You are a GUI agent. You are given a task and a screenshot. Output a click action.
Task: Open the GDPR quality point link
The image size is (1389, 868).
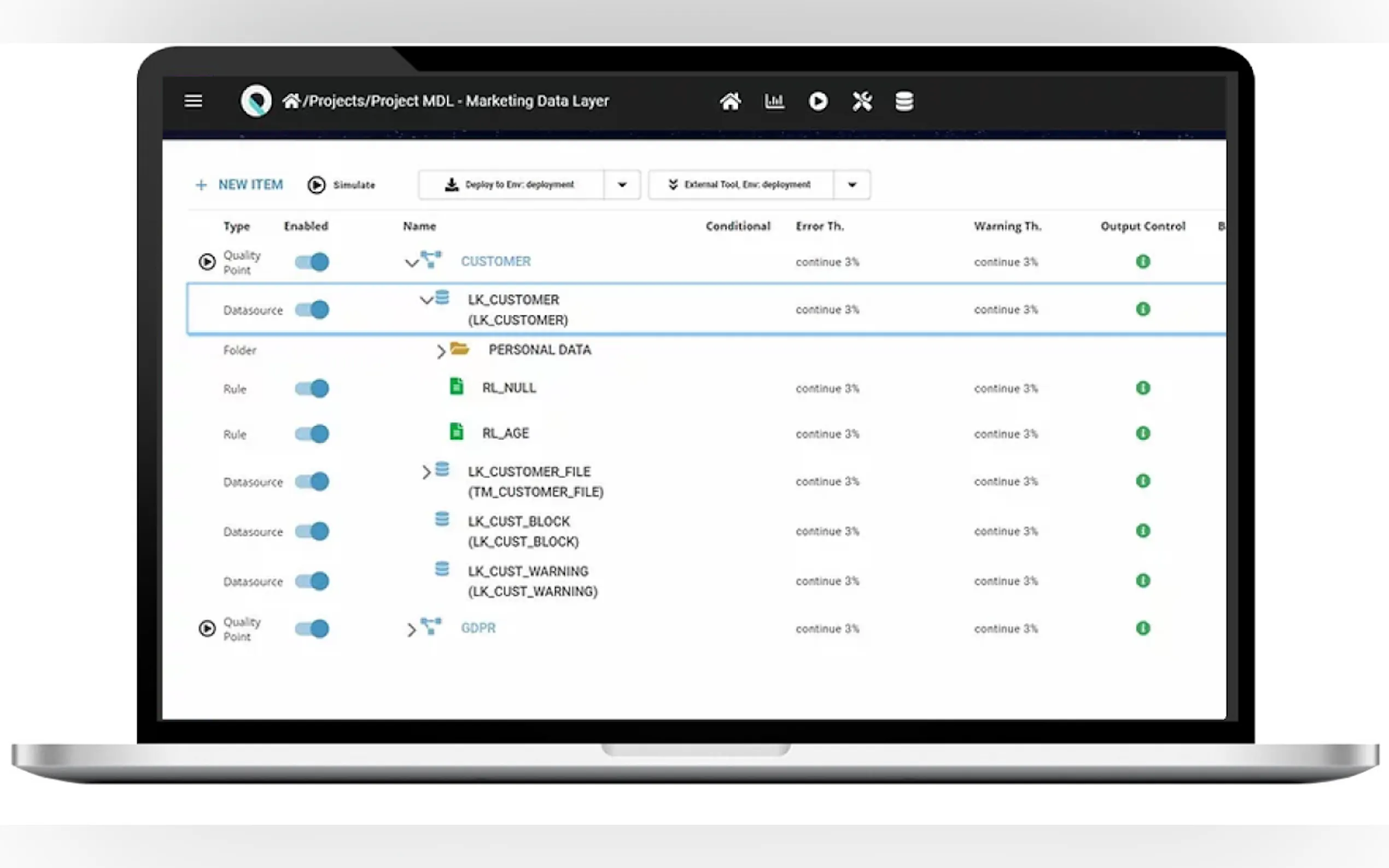478,628
